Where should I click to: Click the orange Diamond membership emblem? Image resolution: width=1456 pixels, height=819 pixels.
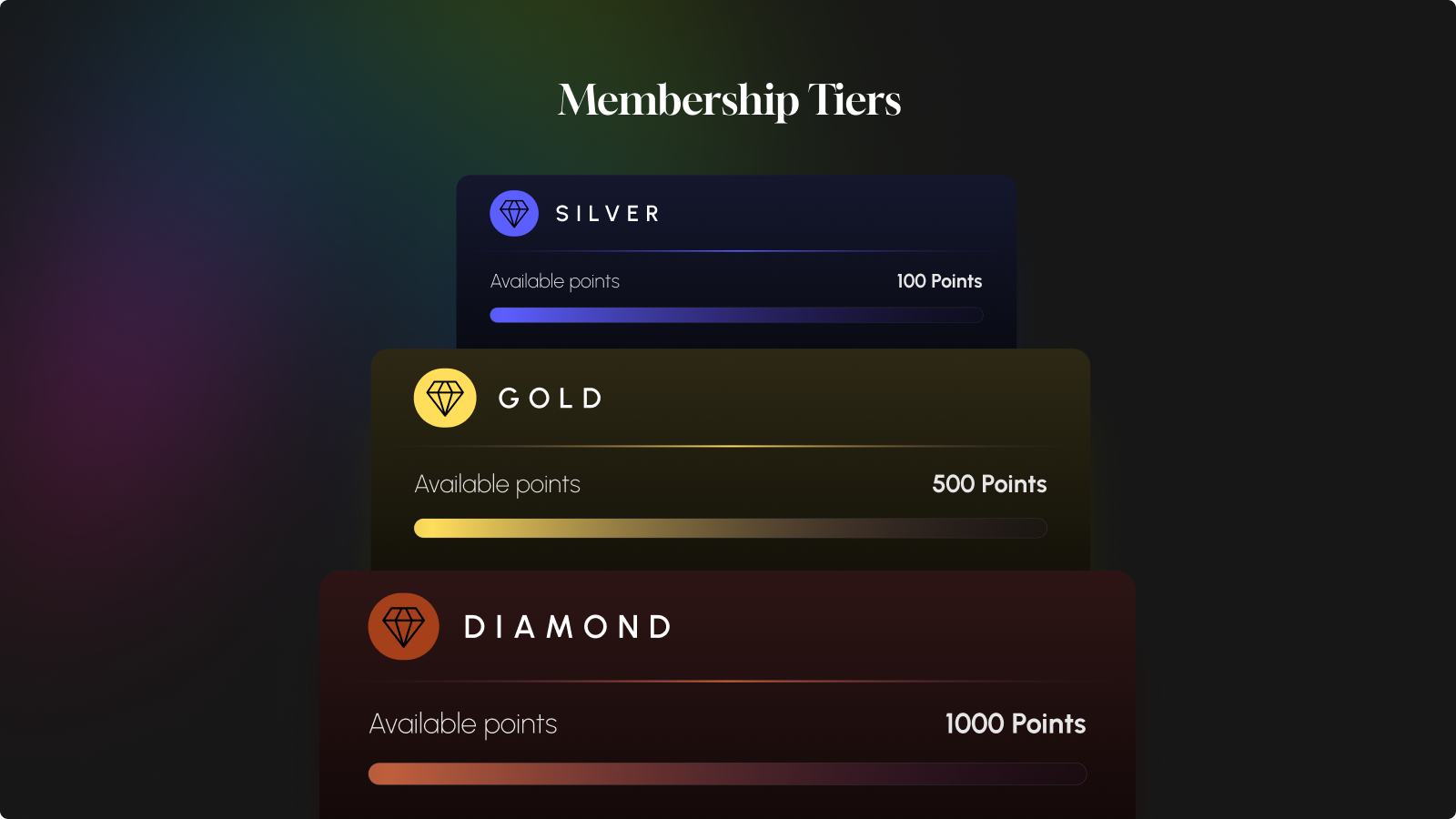[403, 626]
